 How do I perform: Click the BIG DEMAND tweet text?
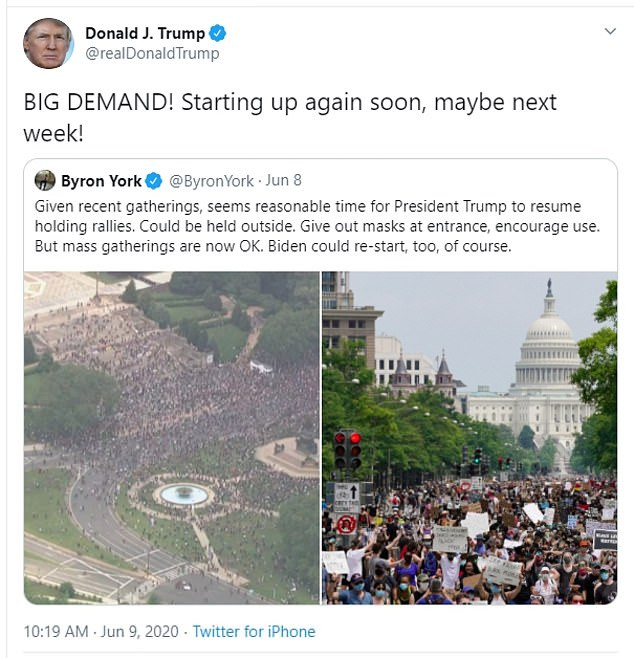290,118
